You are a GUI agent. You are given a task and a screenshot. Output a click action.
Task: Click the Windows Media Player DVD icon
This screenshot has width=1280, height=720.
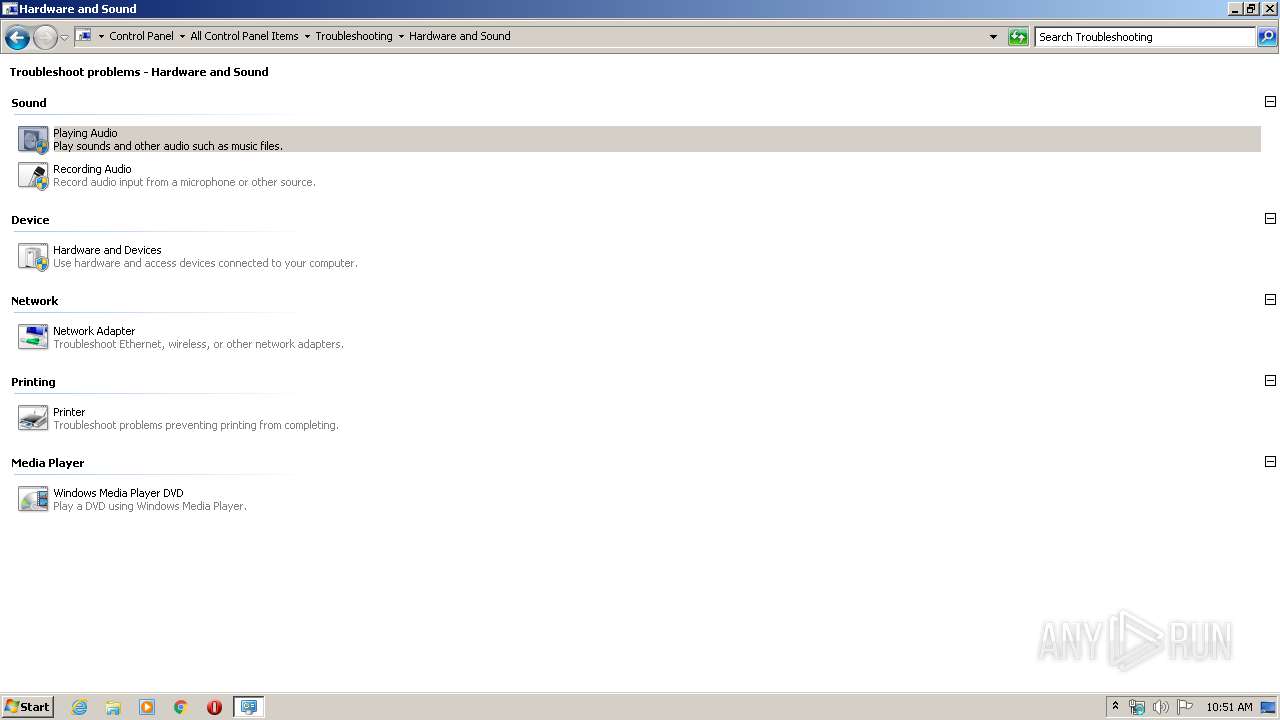pos(33,499)
